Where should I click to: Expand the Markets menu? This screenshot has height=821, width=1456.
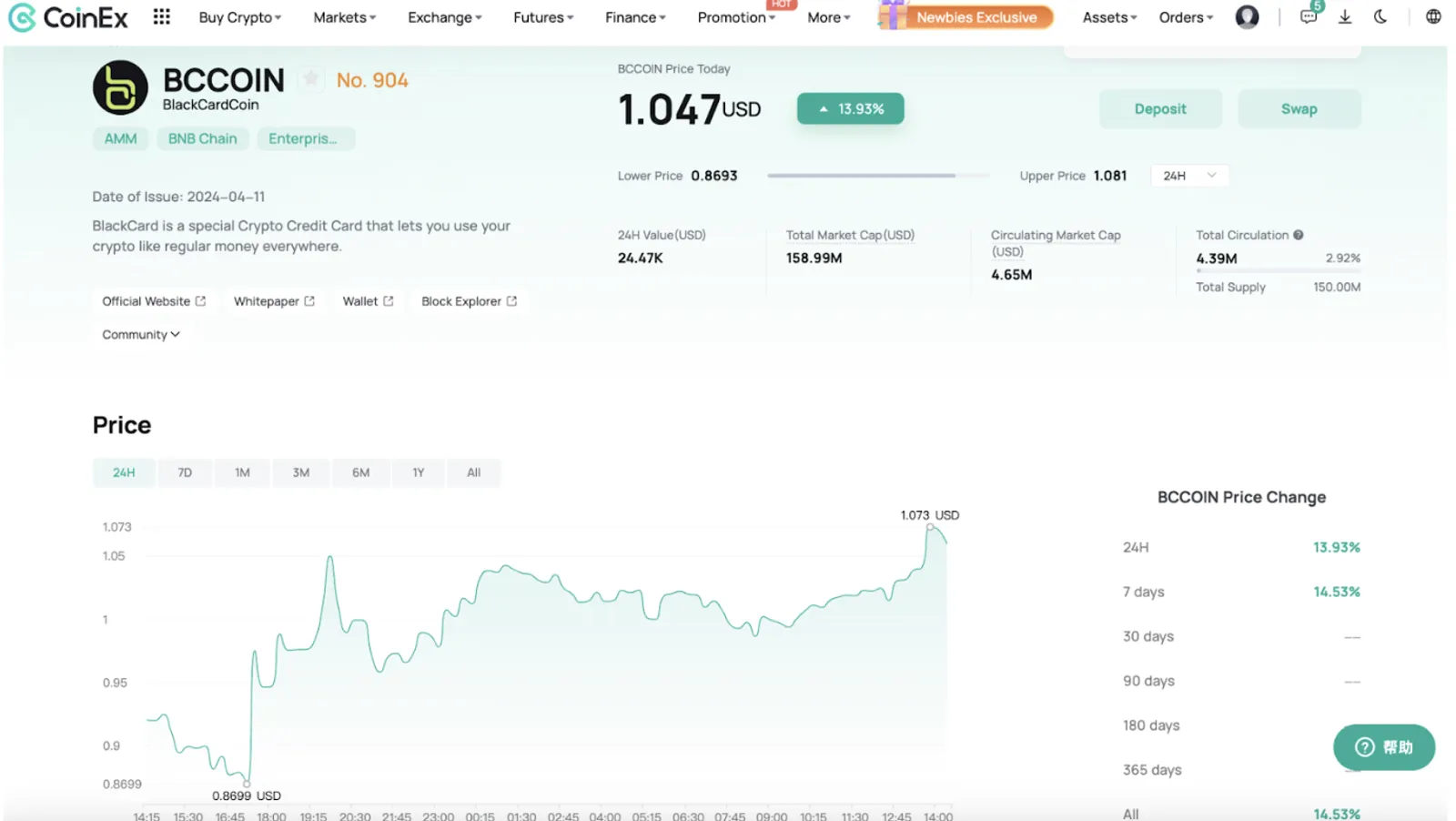click(345, 17)
